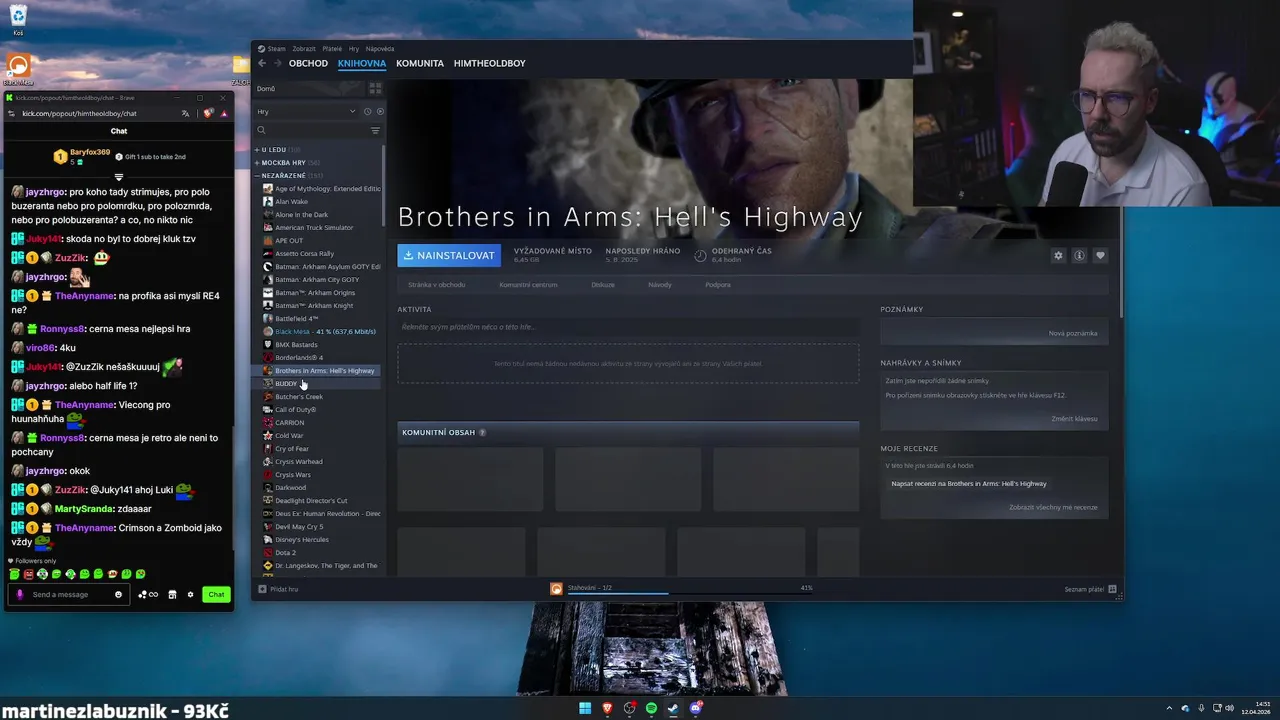Click Zobrazit všechny mé recenze
Screen dimensions: 1280x720
tap(1053, 507)
